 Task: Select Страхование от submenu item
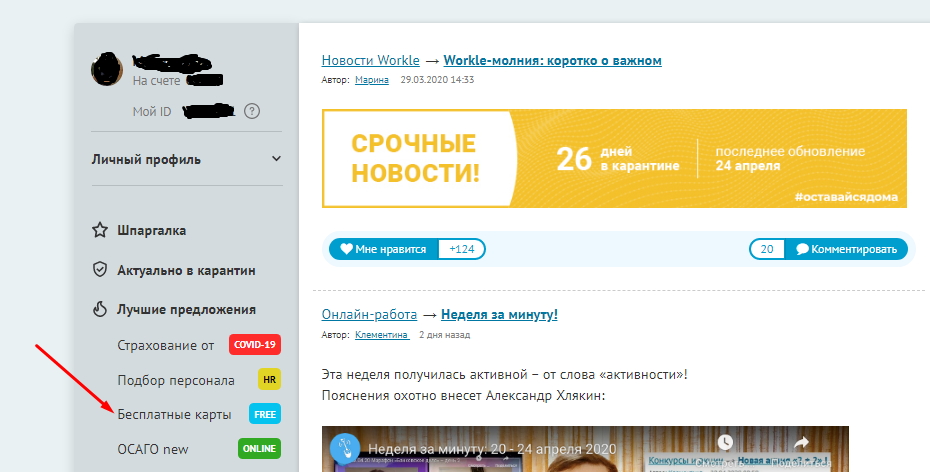[x=166, y=345]
